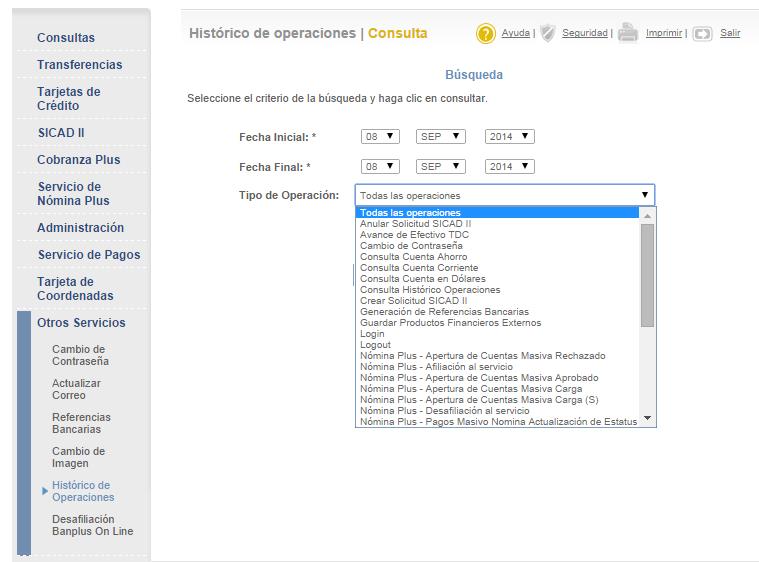Screen dimensions: 759x562
Task: Collapse the Tipo de Operación combo box
Action: pyautogui.click(x=505, y=195)
